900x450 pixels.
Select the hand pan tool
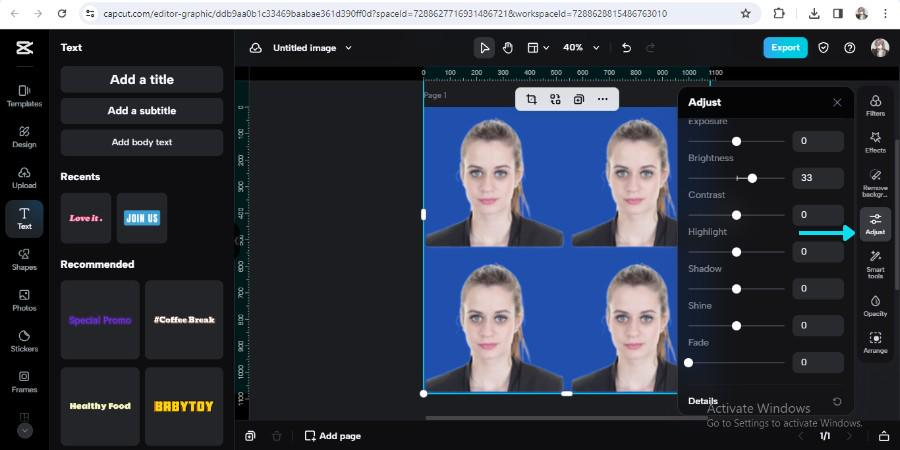point(507,48)
